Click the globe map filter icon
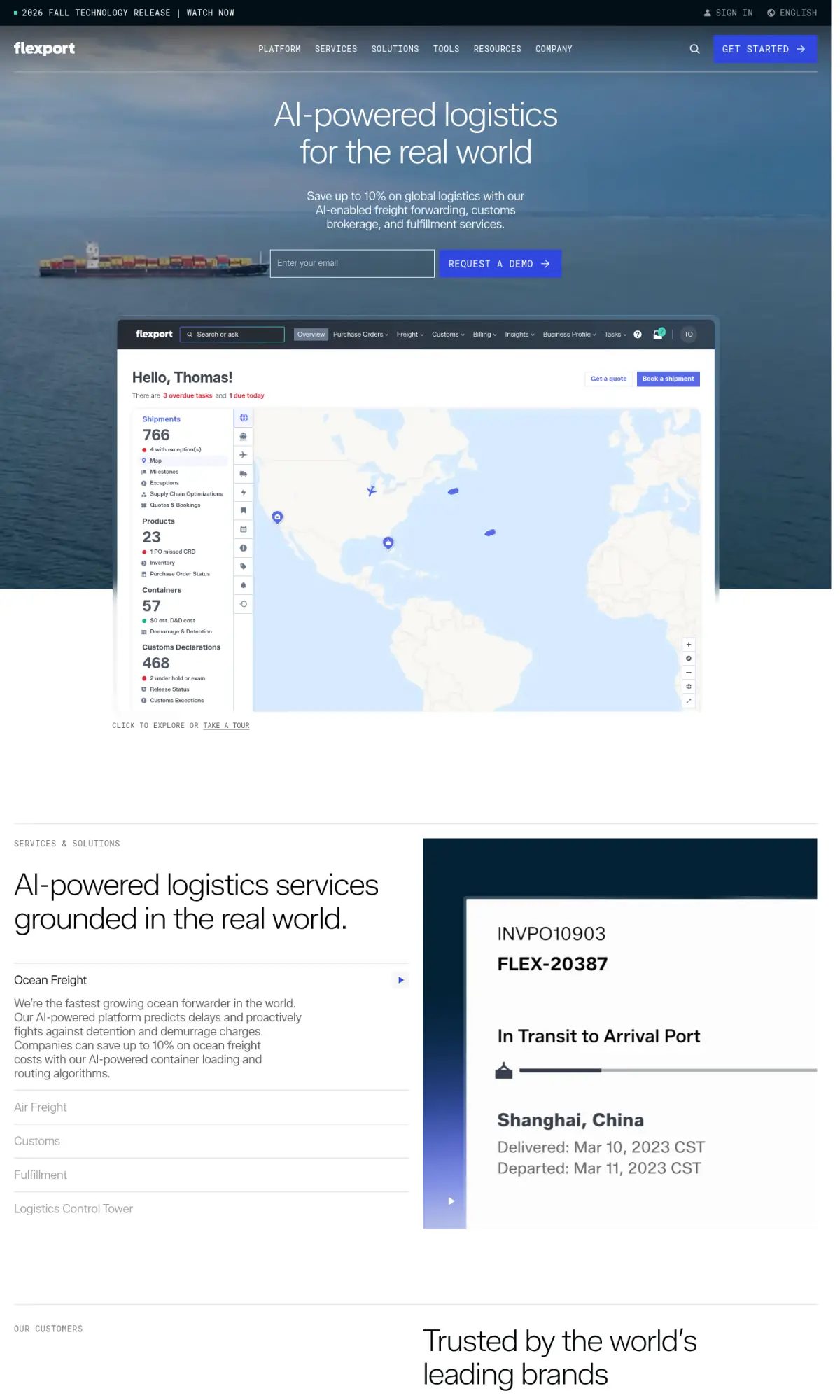Image resolution: width=840 pixels, height=1400 pixels. 244,418
